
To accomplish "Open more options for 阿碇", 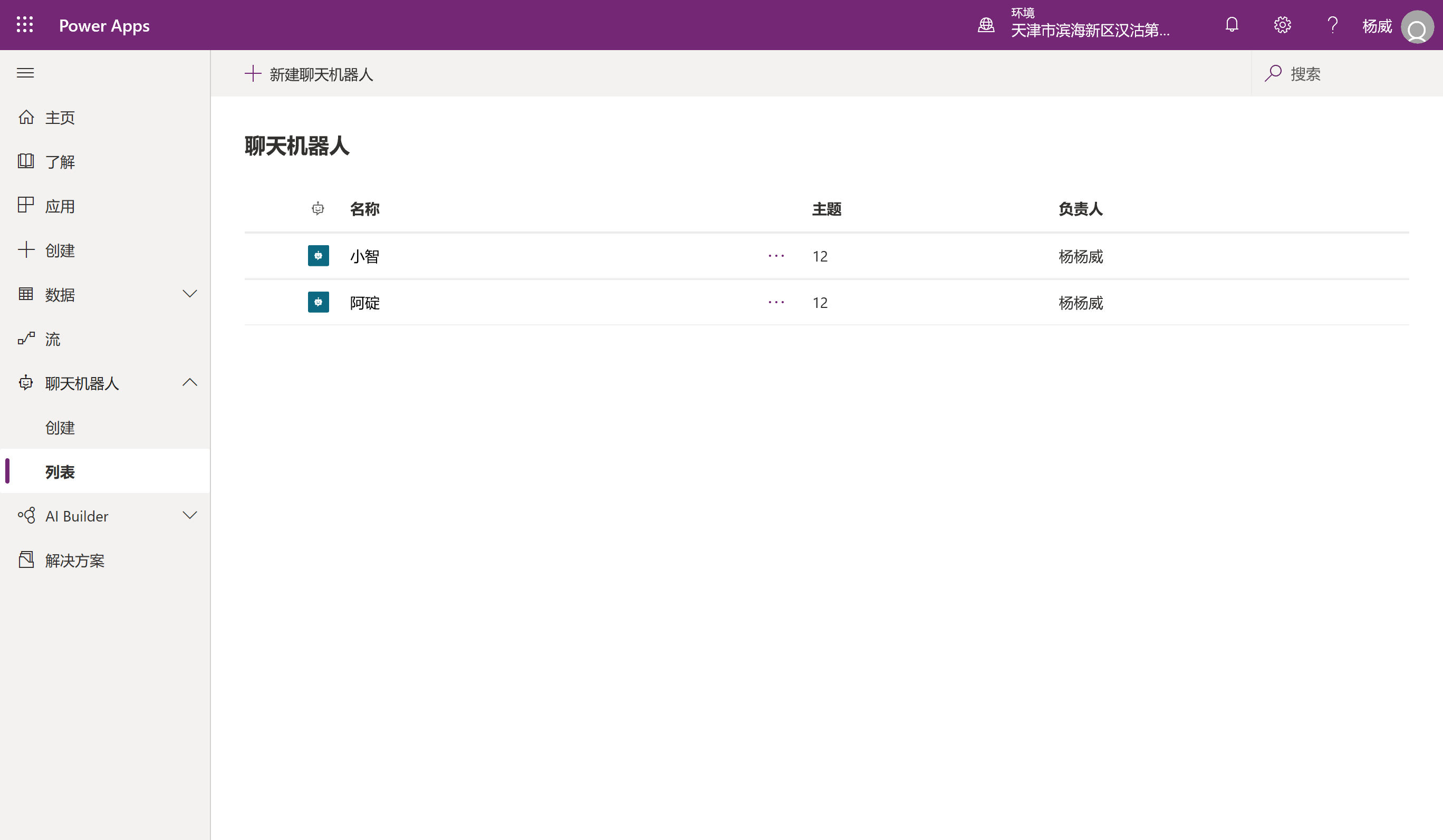I will (776, 302).
